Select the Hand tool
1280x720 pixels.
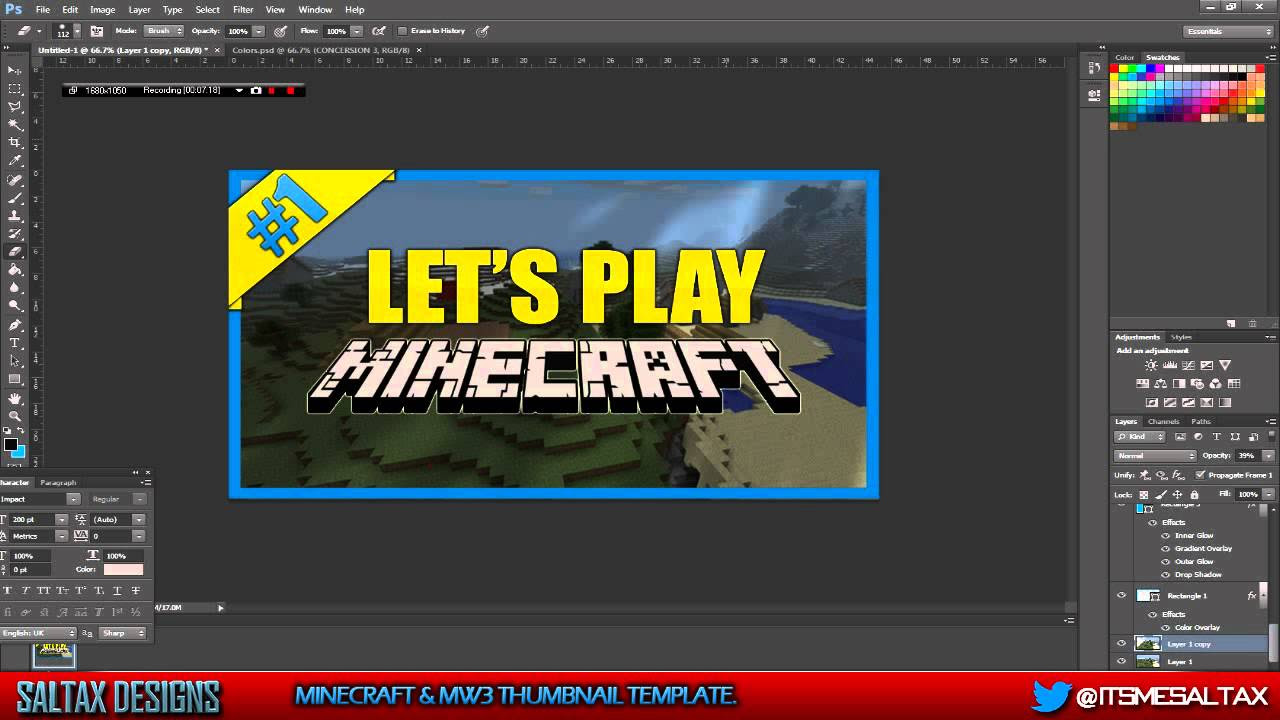pyautogui.click(x=15, y=398)
